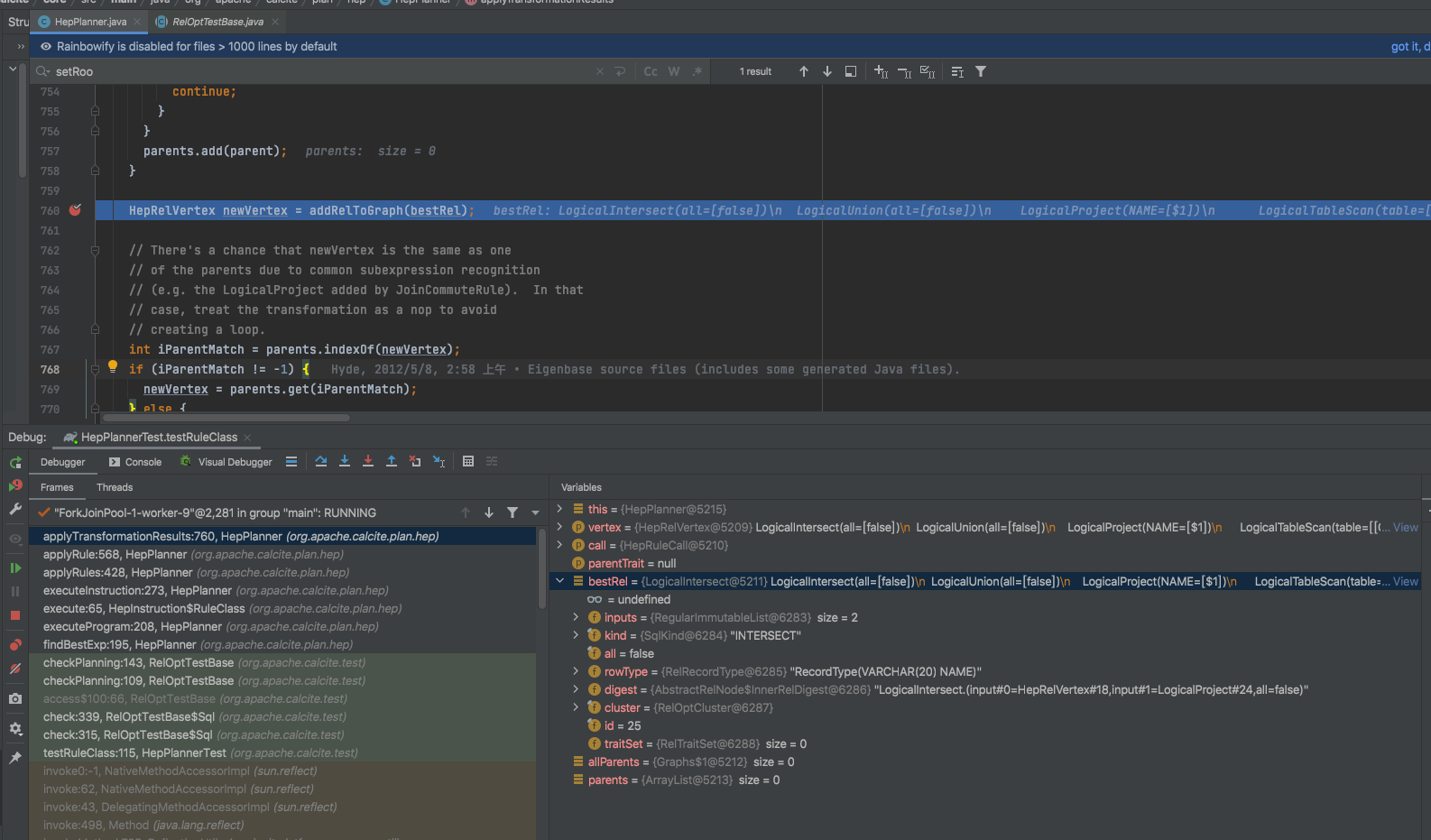Image resolution: width=1431 pixels, height=840 pixels.
Task: Click the eye icon in Rainbowify banner
Action: (46, 46)
